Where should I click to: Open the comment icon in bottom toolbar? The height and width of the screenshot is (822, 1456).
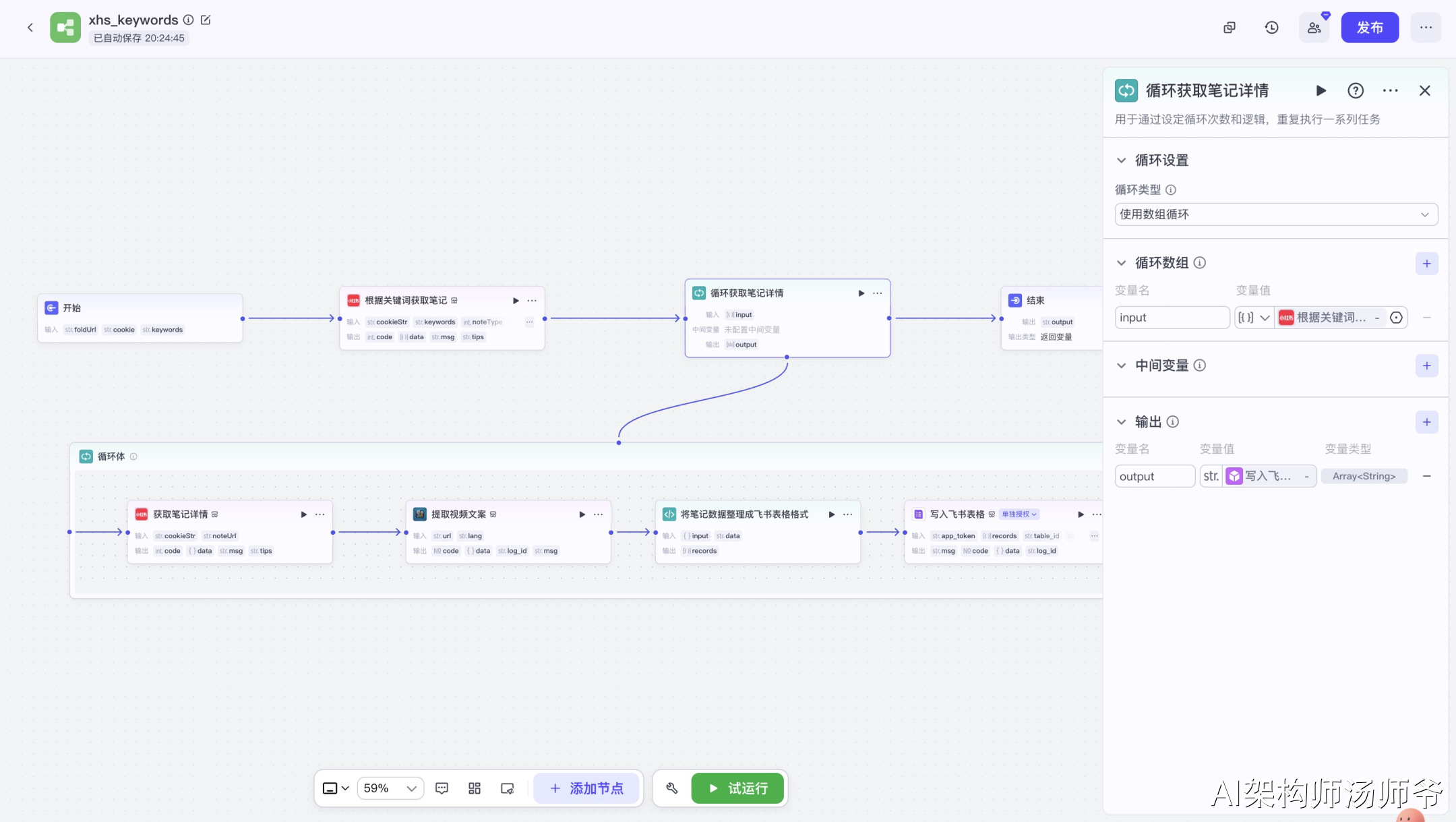[442, 788]
